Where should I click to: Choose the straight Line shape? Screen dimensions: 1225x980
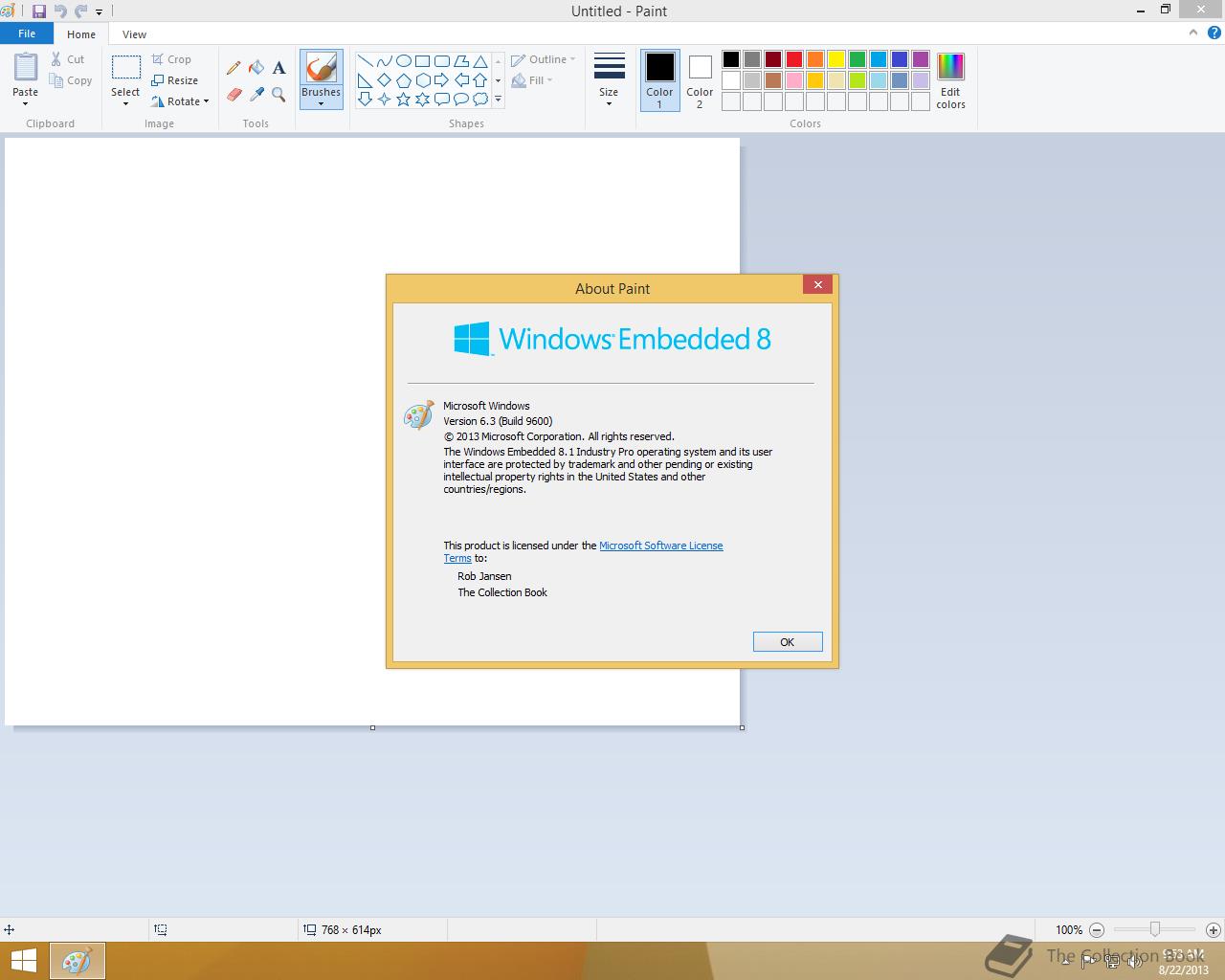[x=365, y=61]
